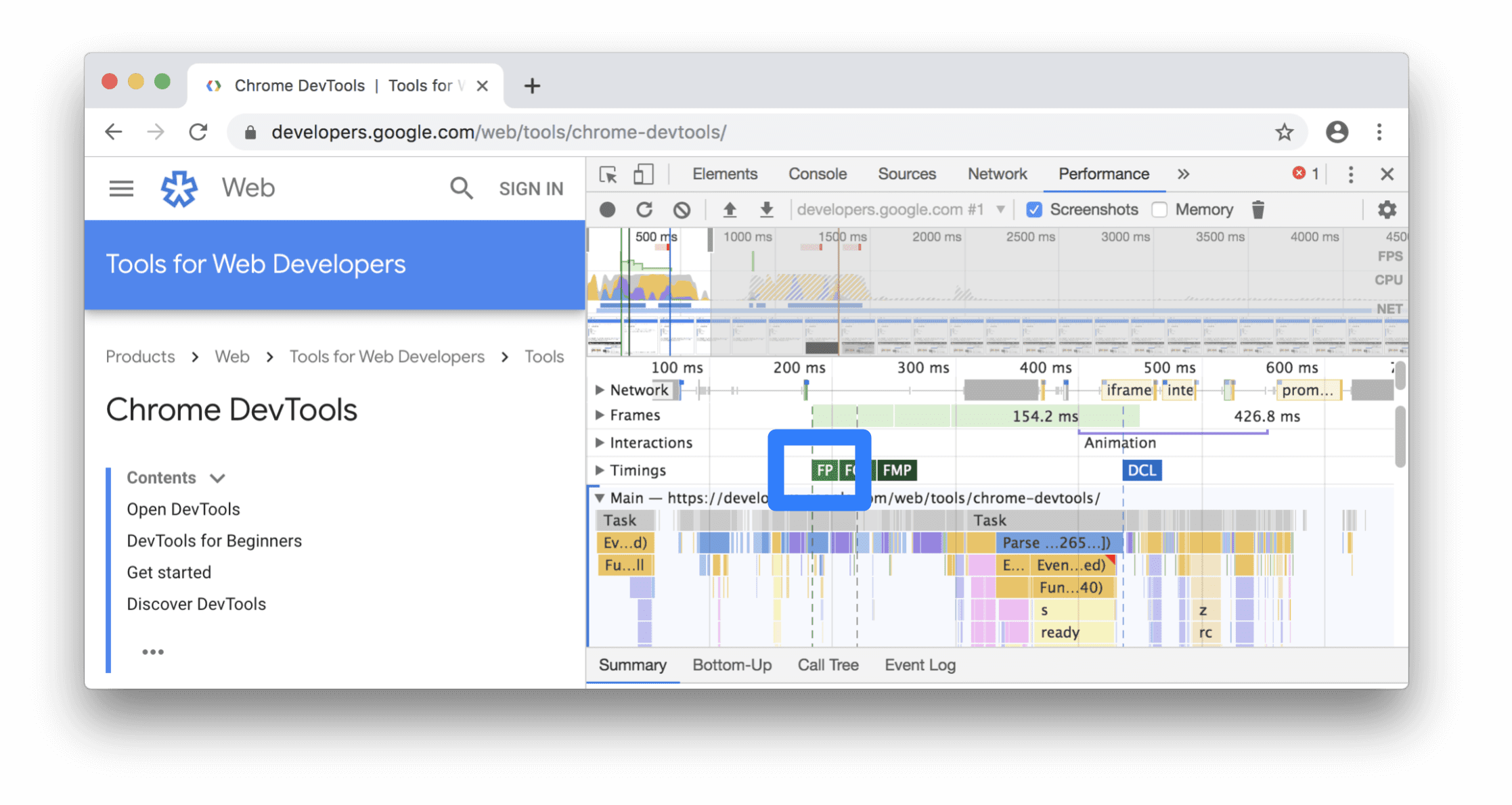Expand the Interactions row in timeline
Screen dimensions: 1512x805
coord(597,441)
